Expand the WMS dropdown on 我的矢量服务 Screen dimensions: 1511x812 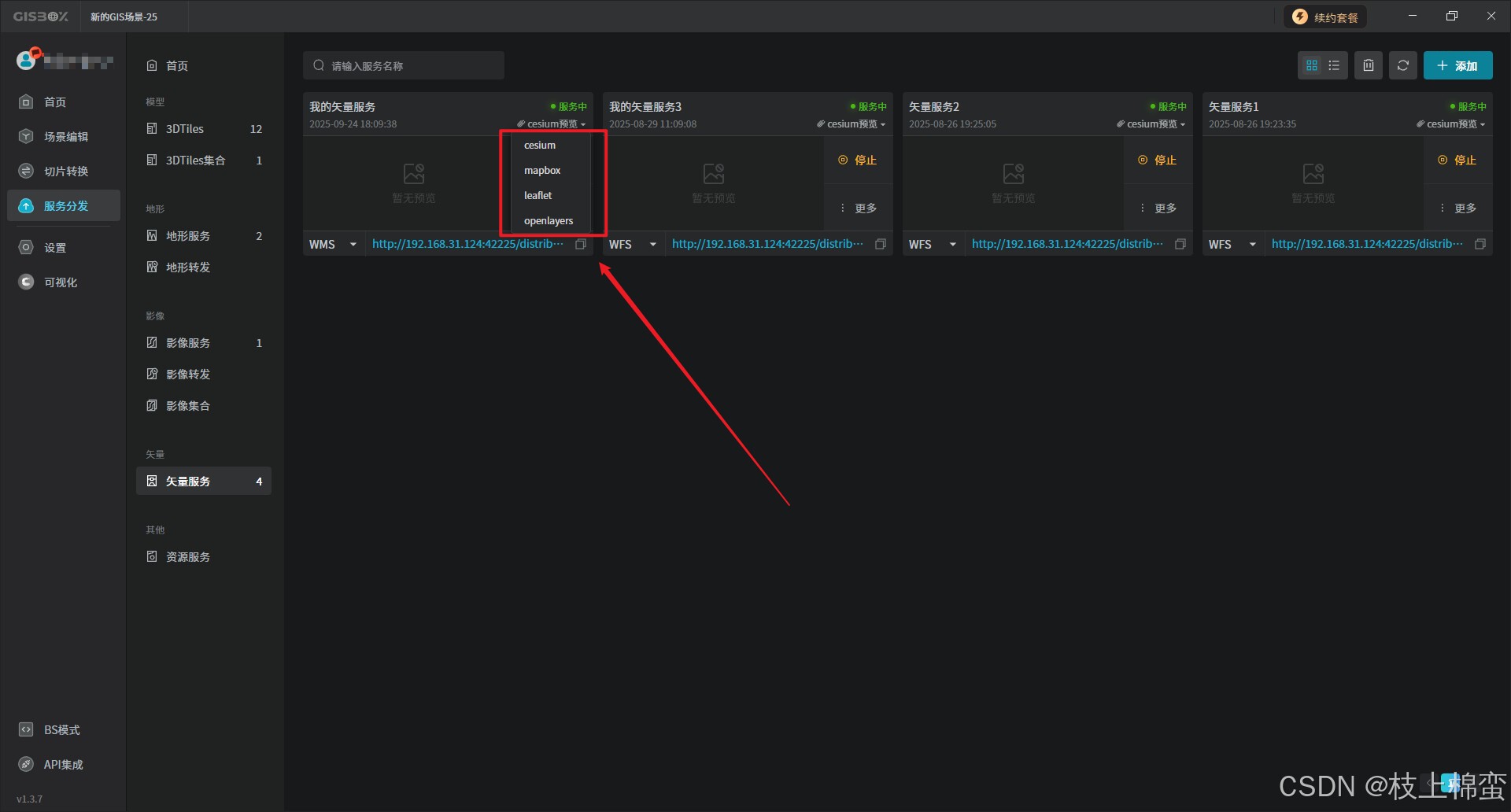tap(353, 244)
